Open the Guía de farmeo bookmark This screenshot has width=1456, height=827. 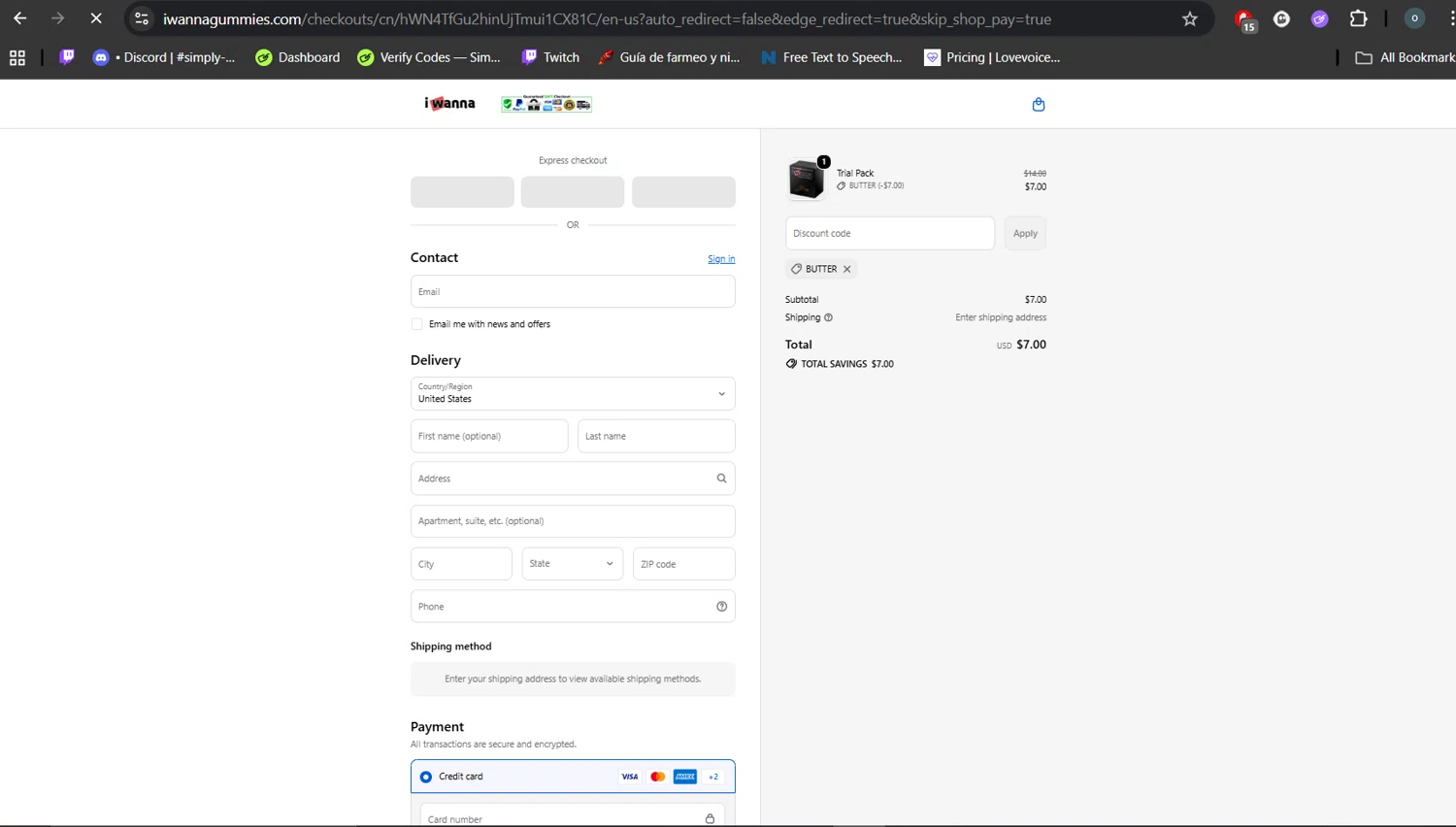pyautogui.click(x=669, y=57)
